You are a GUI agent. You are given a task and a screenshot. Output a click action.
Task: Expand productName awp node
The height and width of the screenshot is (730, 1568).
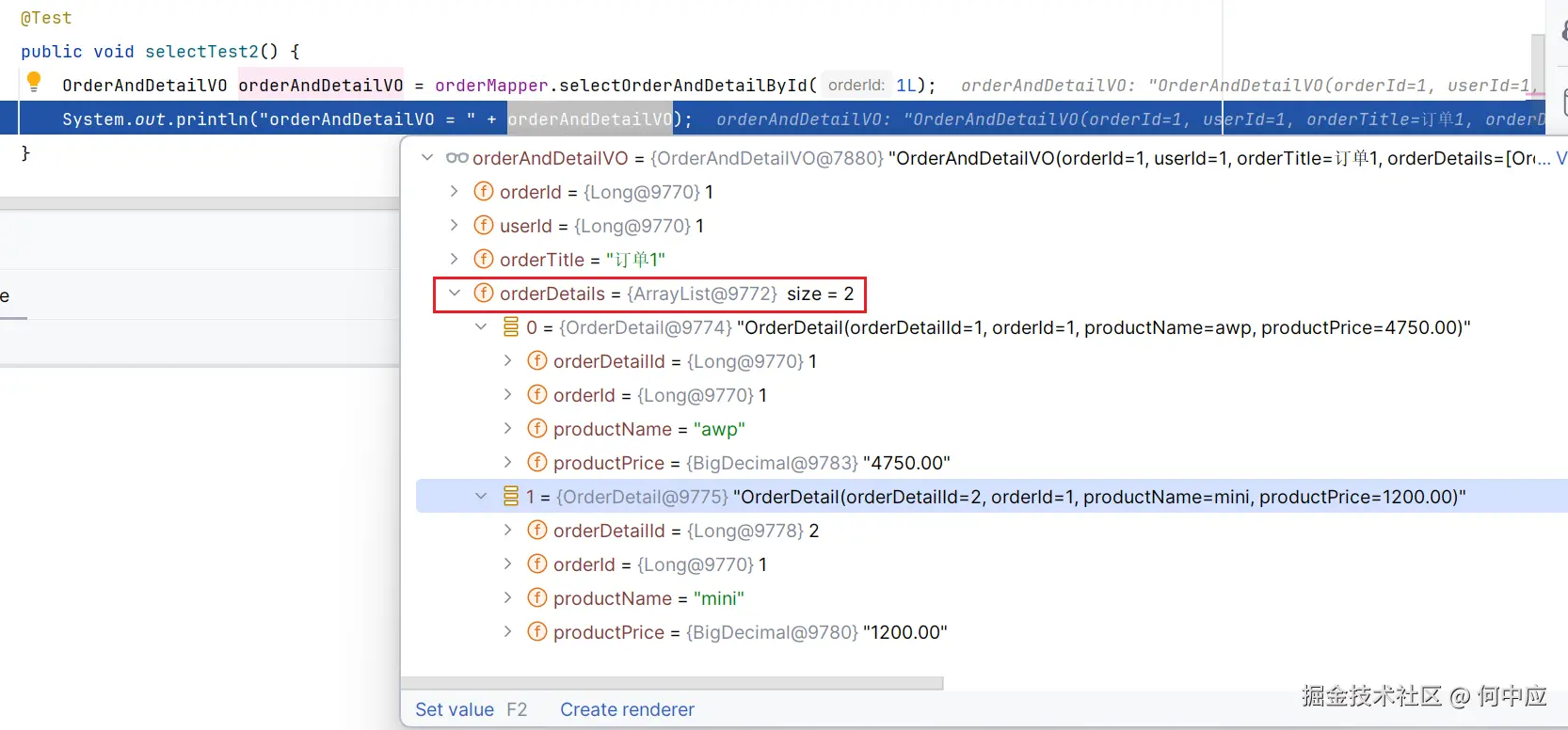click(x=508, y=429)
